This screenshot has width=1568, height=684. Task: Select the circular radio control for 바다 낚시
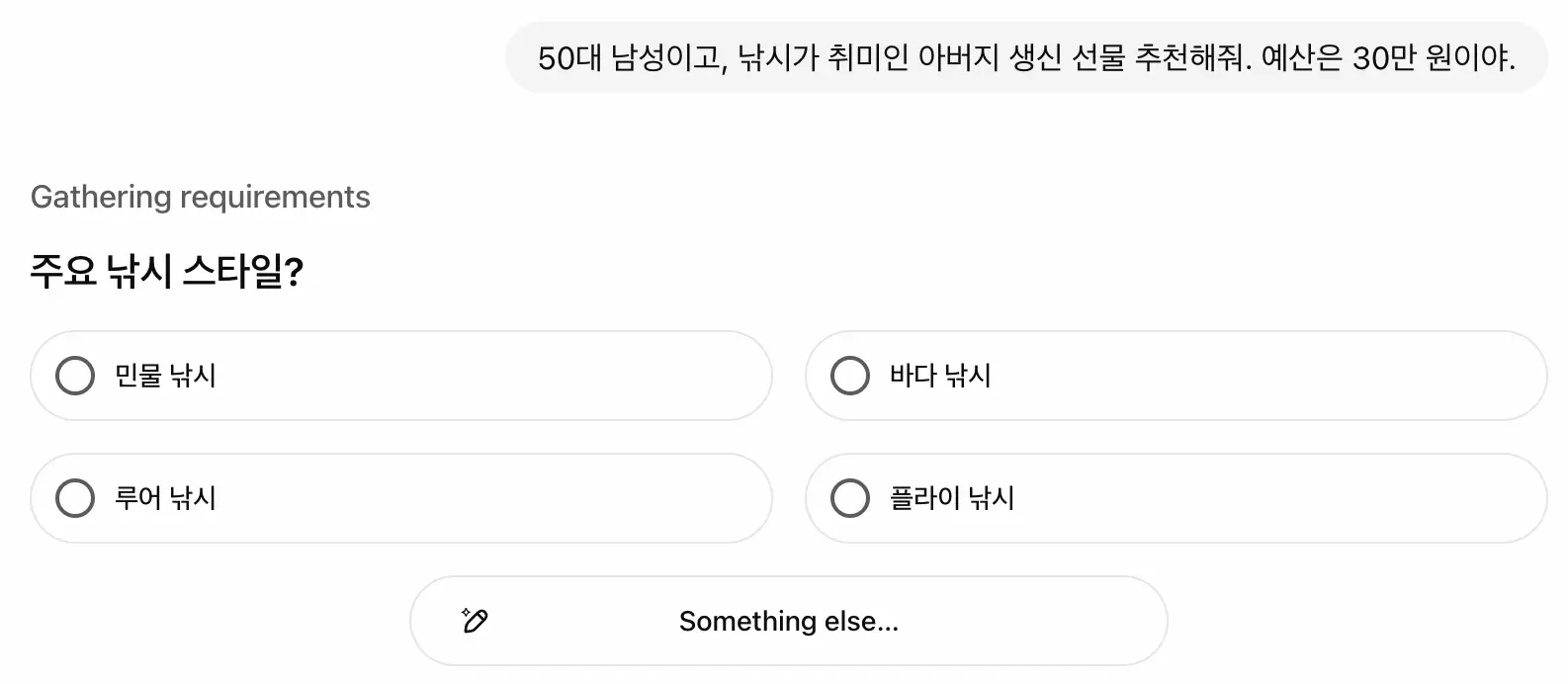coord(848,376)
